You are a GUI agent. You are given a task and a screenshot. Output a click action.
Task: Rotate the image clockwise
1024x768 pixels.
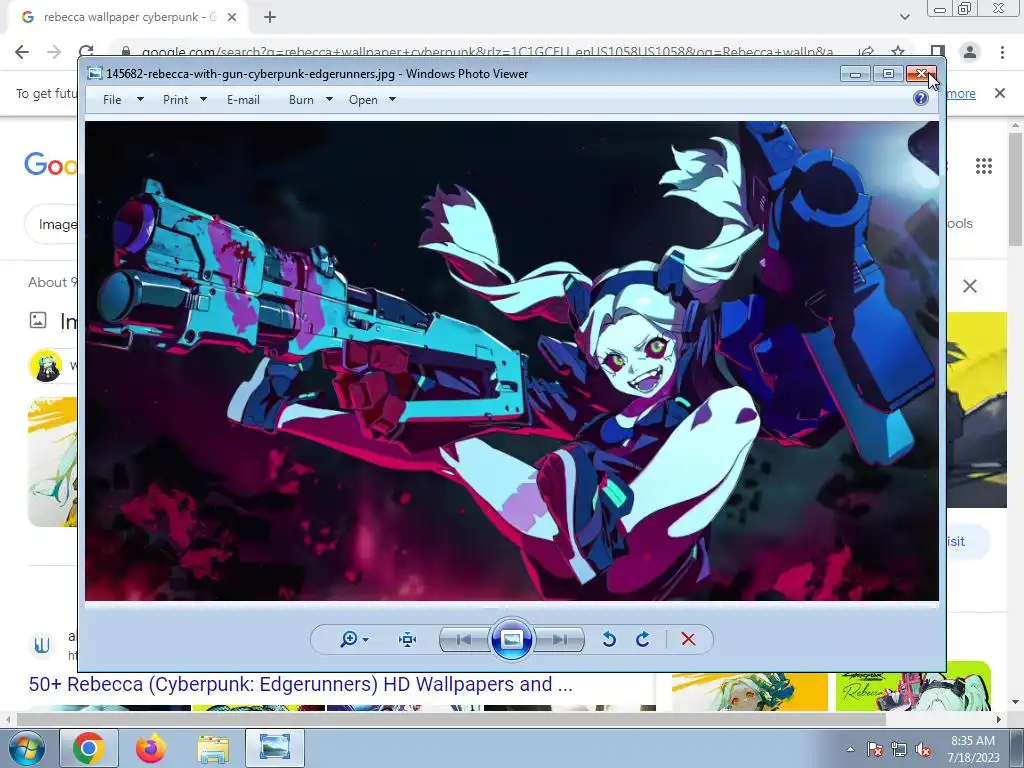click(x=643, y=639)
